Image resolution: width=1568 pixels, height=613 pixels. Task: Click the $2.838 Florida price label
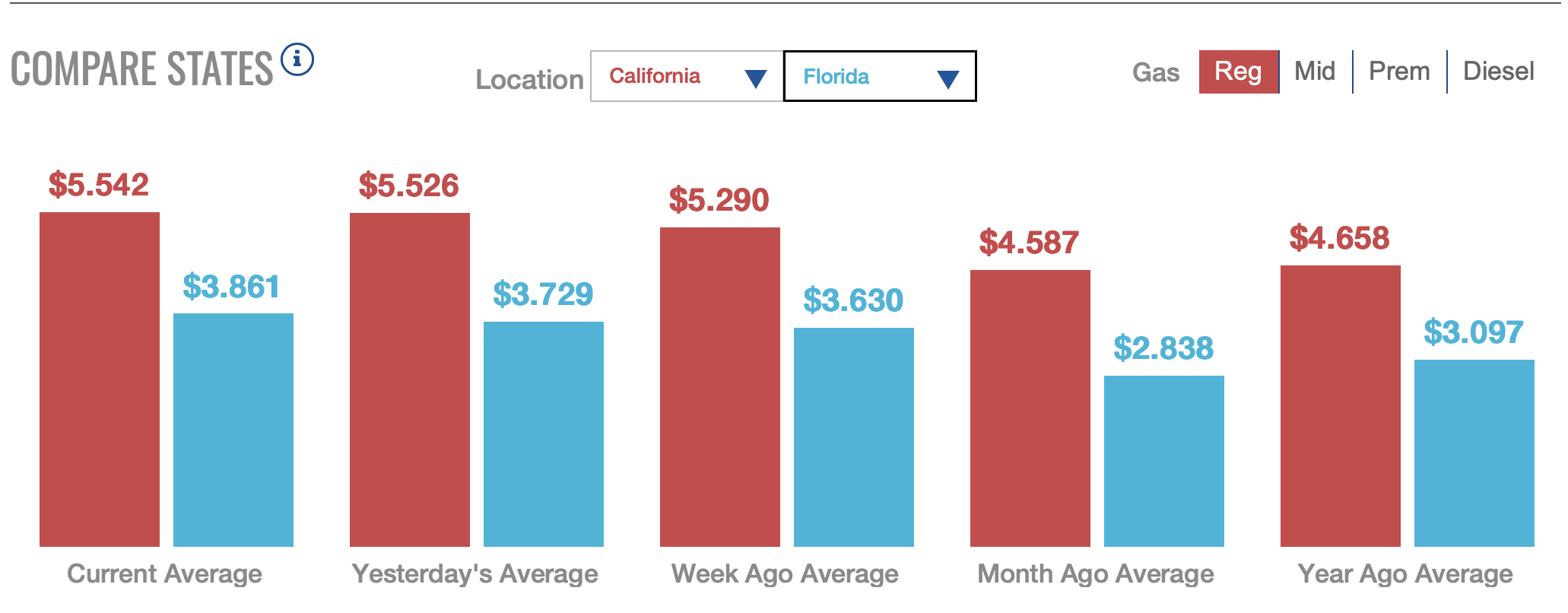pos(1163,348)
